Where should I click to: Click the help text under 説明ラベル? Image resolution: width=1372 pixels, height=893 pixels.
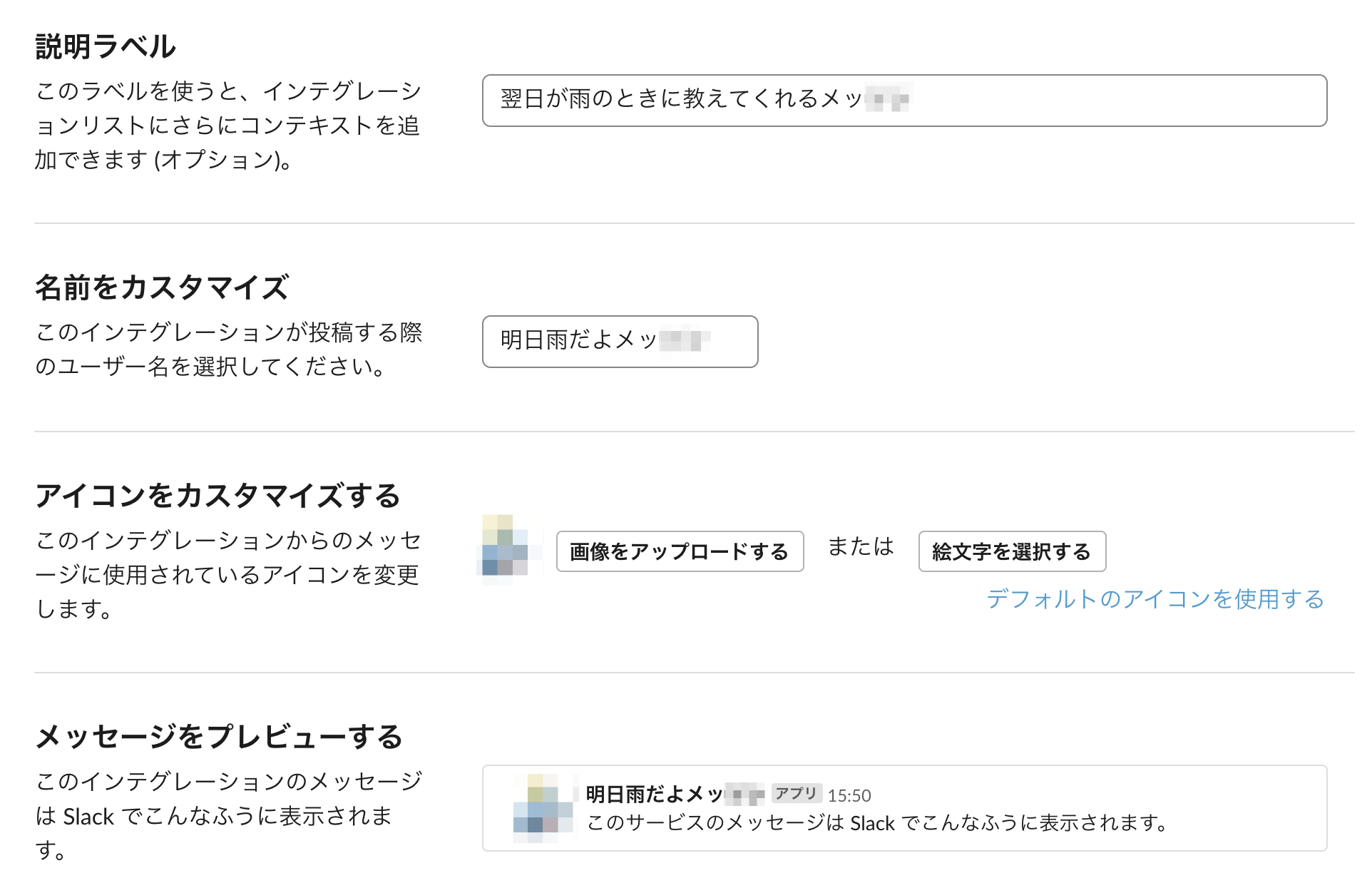pyautogui.click(x=227, y=126)
